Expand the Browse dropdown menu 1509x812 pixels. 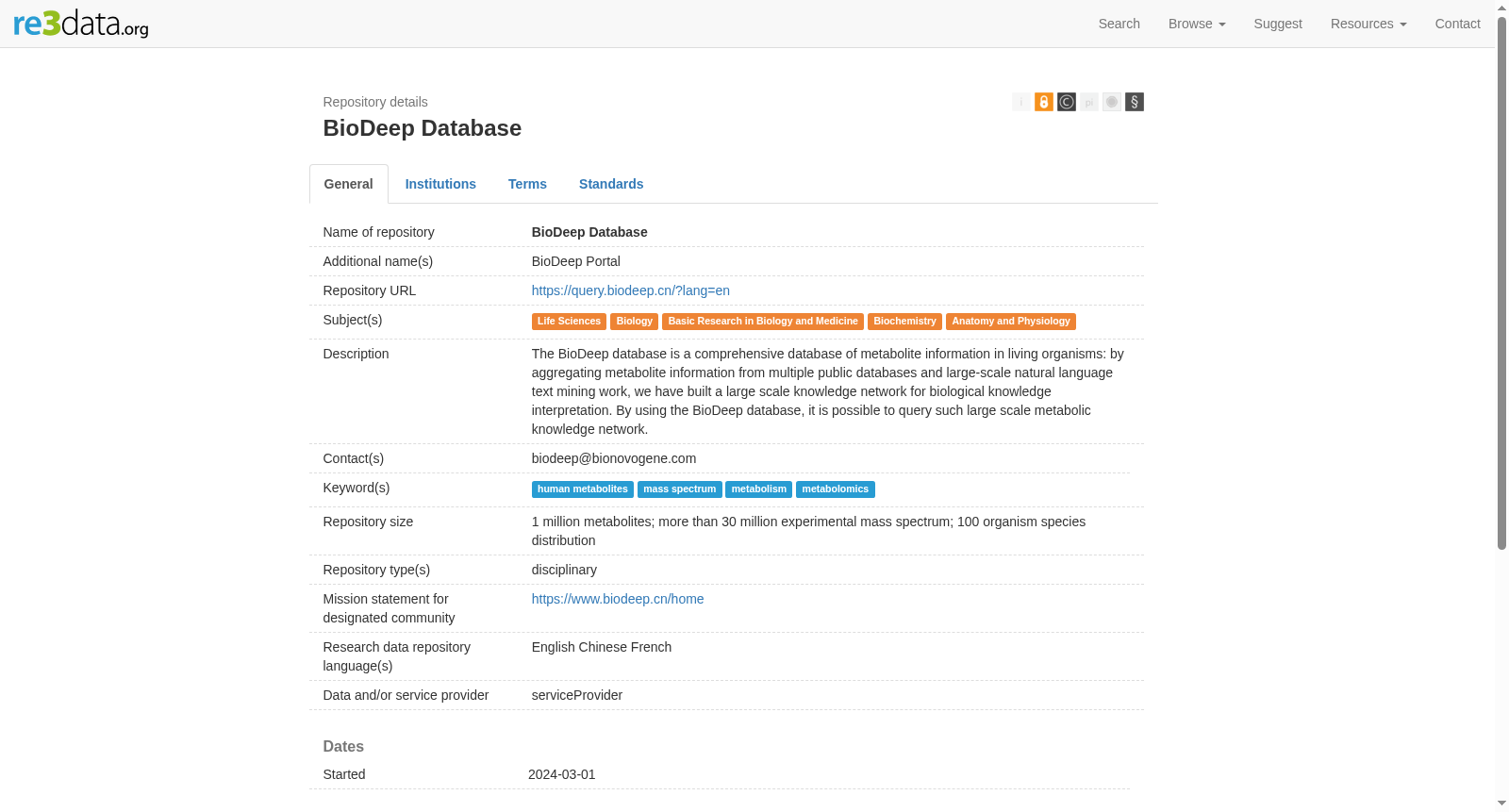[1197, 24]
